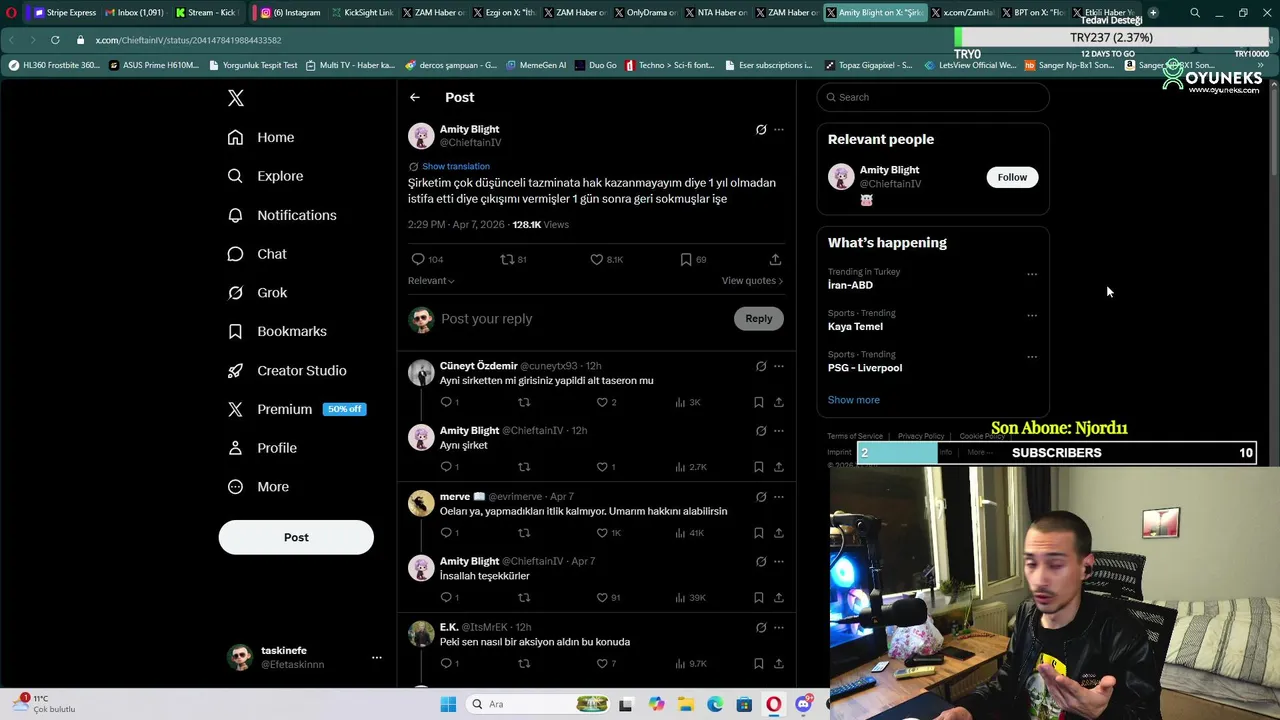
Task: Like Cüneyt Özdemir's reply
Action: pos(602,402)
